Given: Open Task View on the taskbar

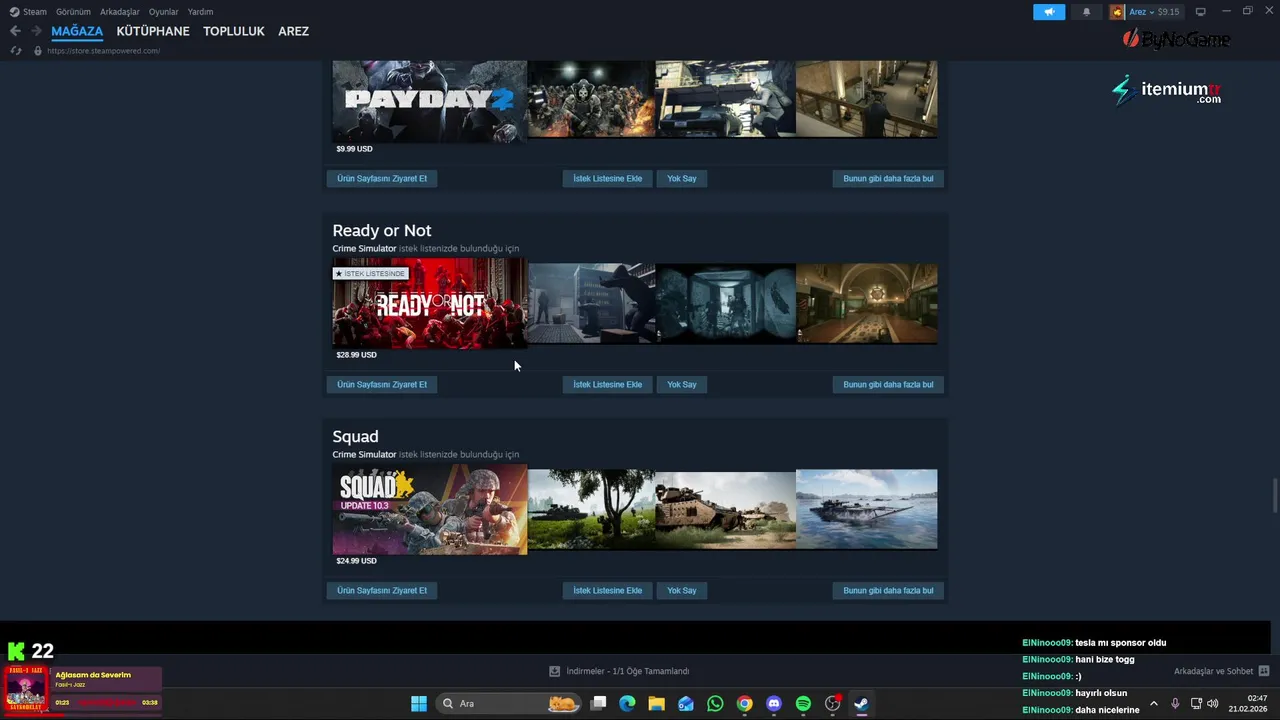Looking at the screenshot, I should click(598, 703).
